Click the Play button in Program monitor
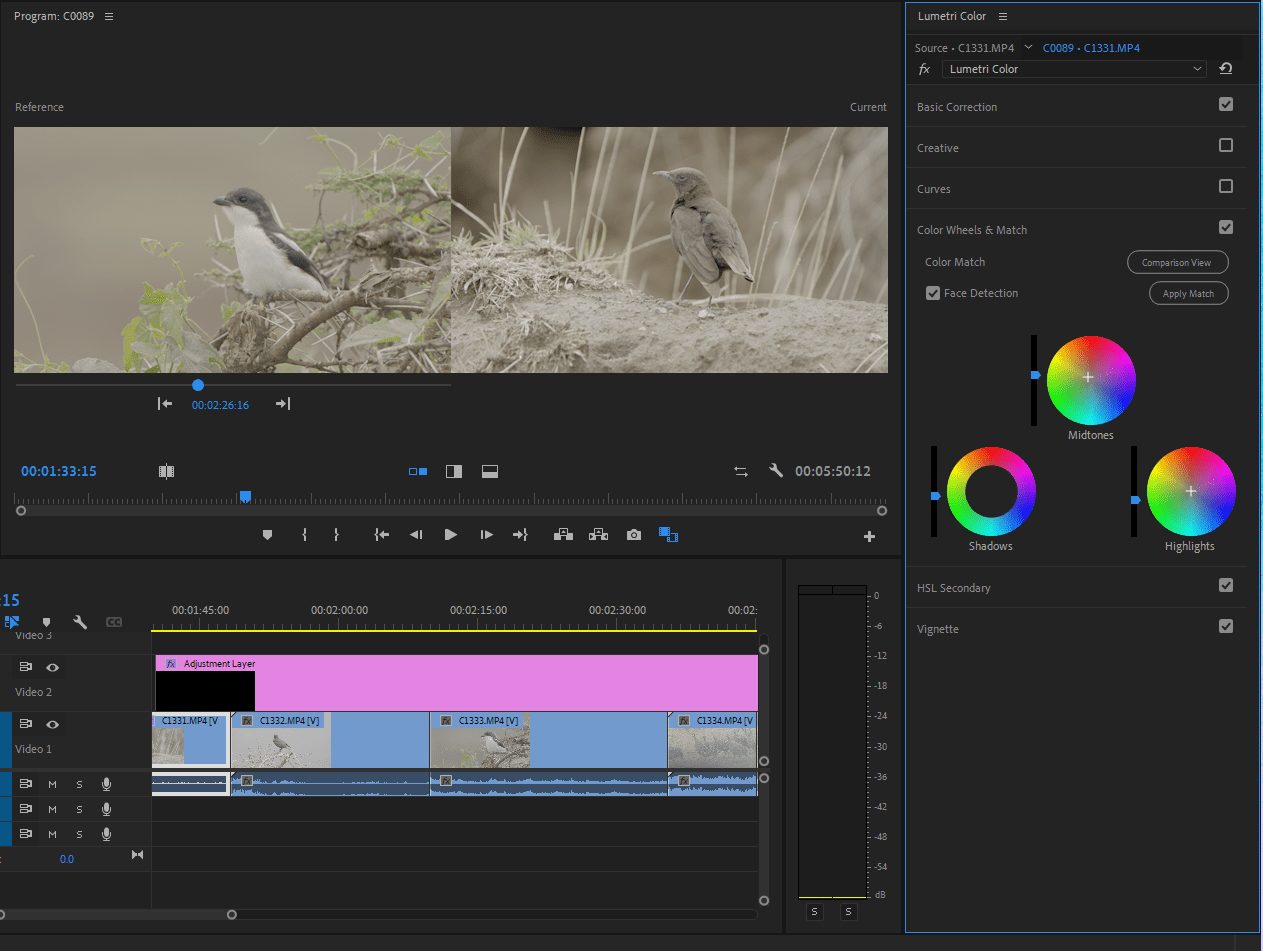Screen dimensions: 1263x951 point(451,535)
